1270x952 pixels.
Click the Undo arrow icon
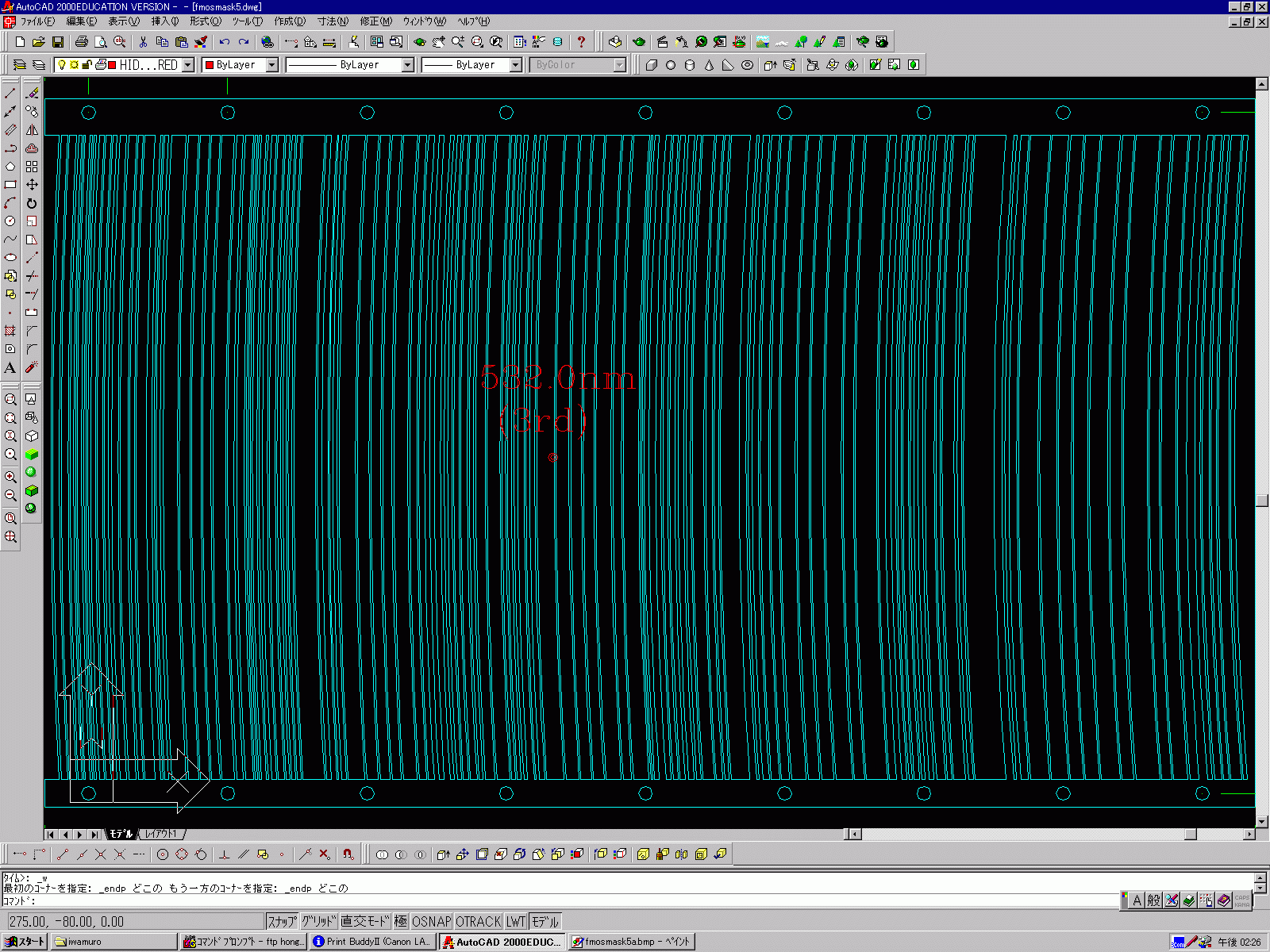point(225,42)
